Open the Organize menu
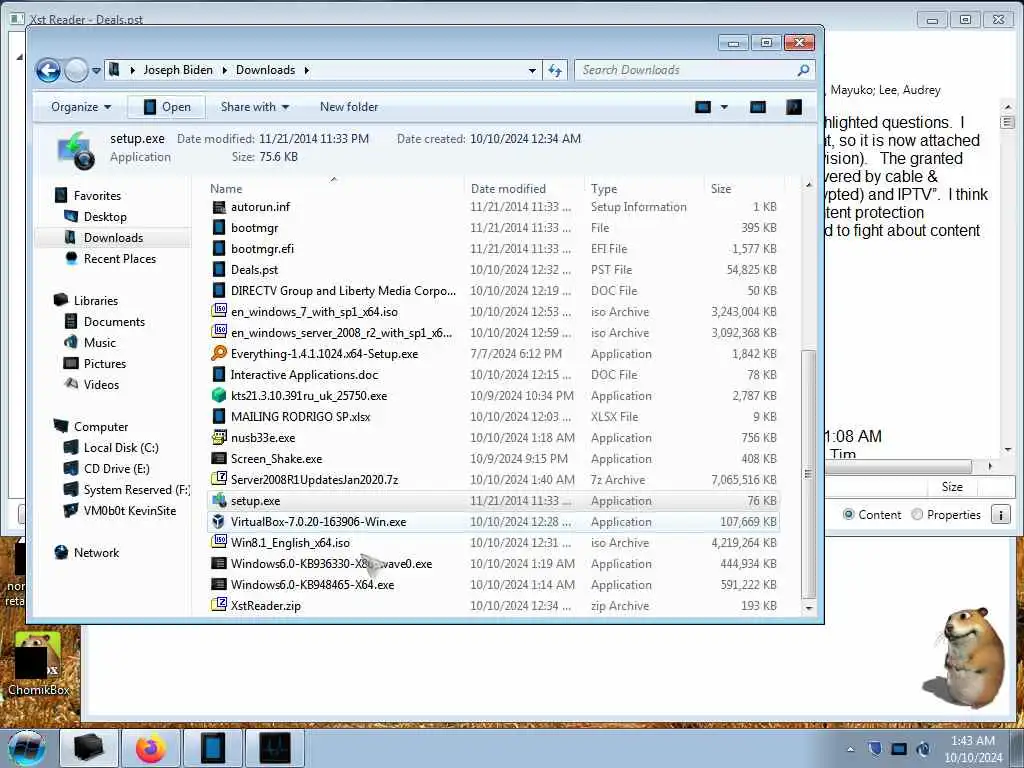 point(81,106)
